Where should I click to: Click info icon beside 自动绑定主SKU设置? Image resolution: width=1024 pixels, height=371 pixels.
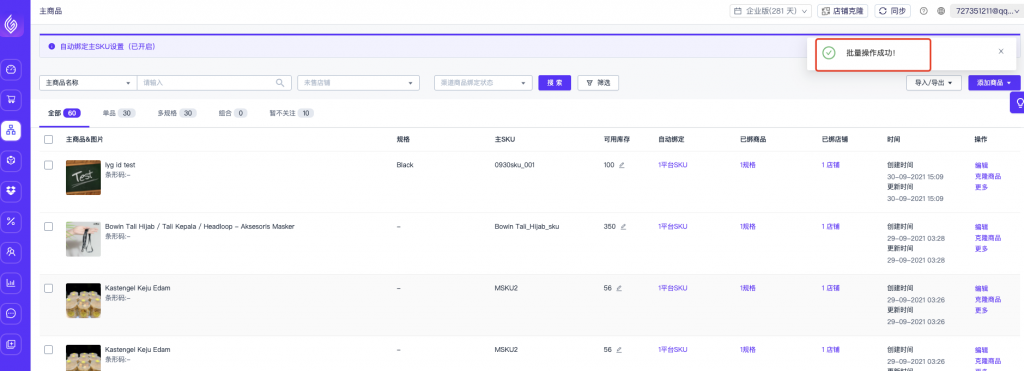pyautogui.click(x=52, y=47)
